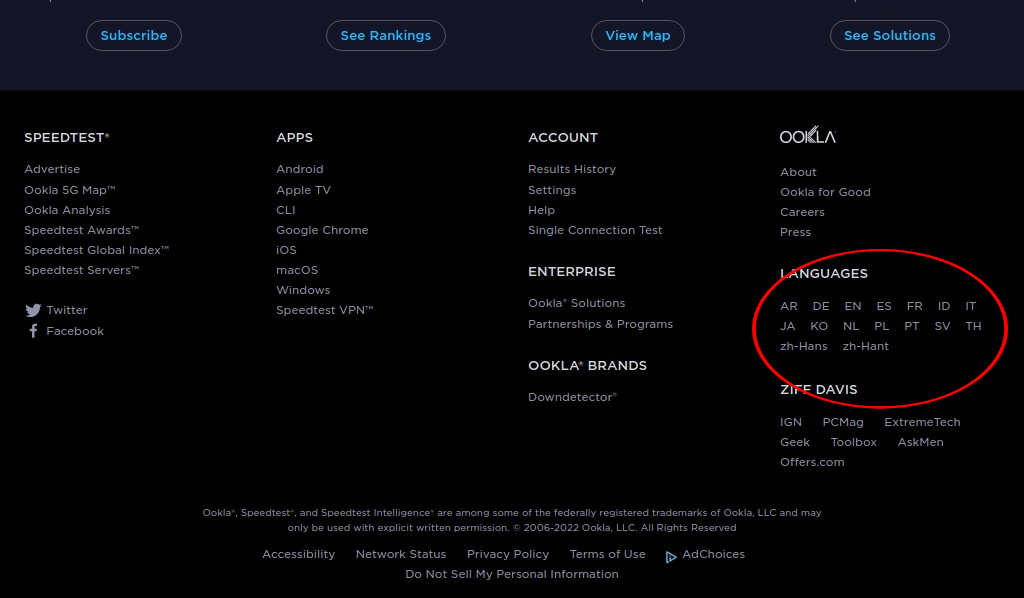The image size is (1024, 598).
Task: Open Ookla for Good
Action: coord(825,193)
